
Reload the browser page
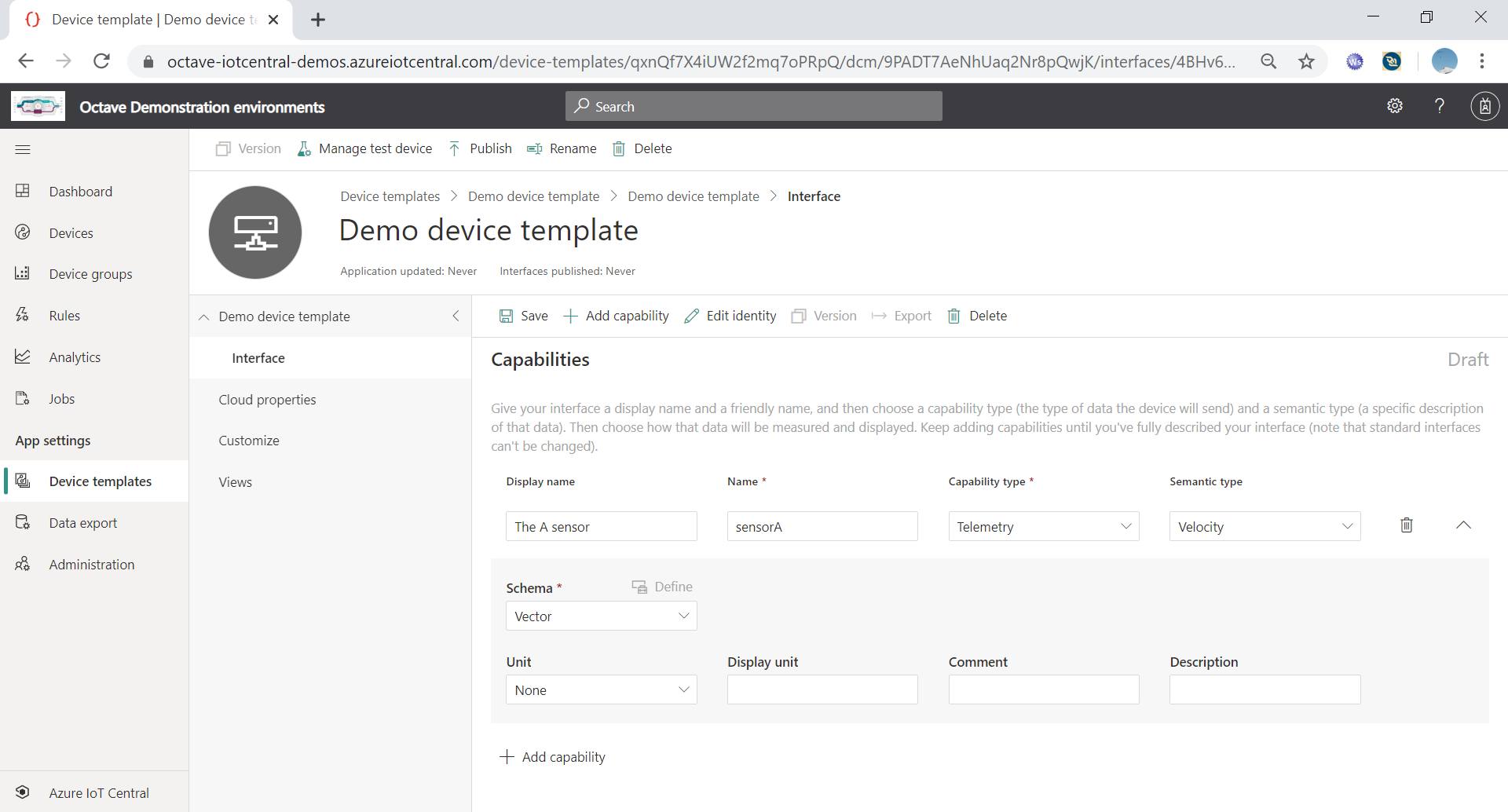click(101, 61)
